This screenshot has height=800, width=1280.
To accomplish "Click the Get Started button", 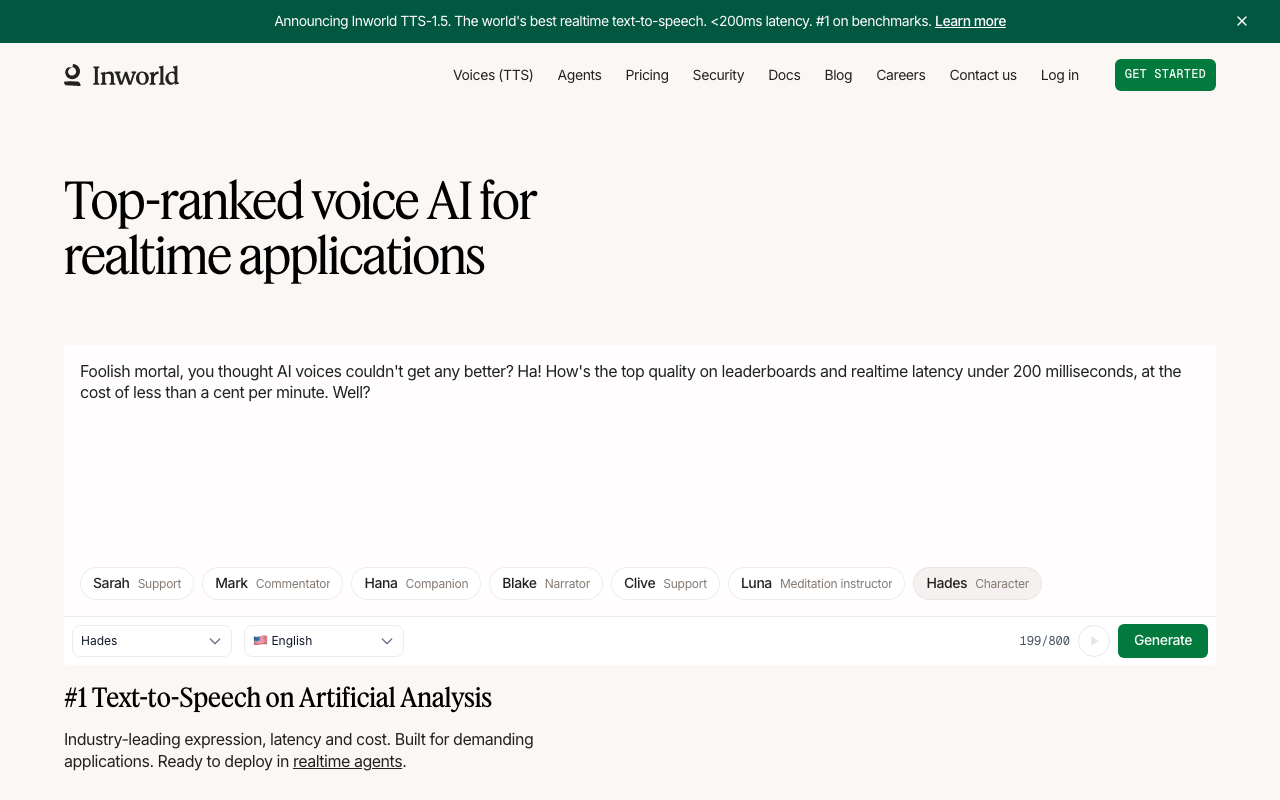I will click(1165, 75).
